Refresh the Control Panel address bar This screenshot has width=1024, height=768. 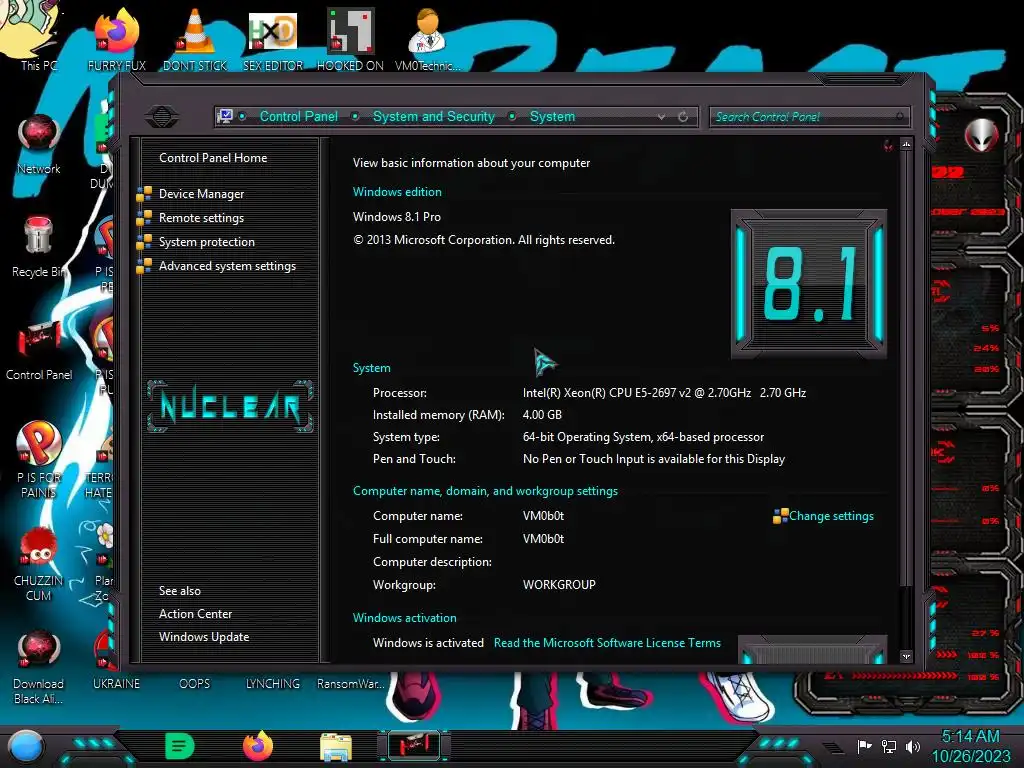click(683, 116)
